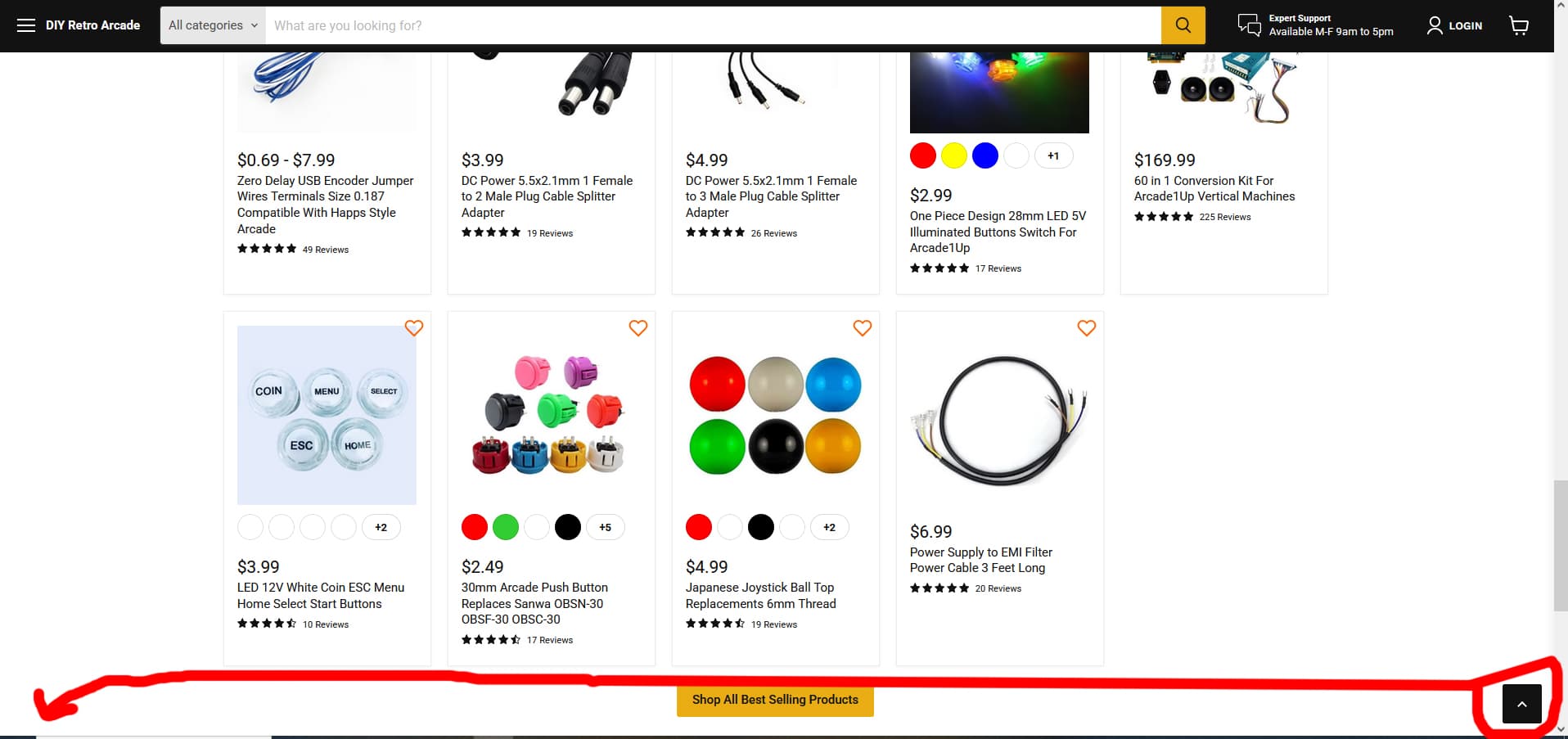Favorite the 30mm Arcade Push Button
Screen dimensions: 1568x739
638,328
